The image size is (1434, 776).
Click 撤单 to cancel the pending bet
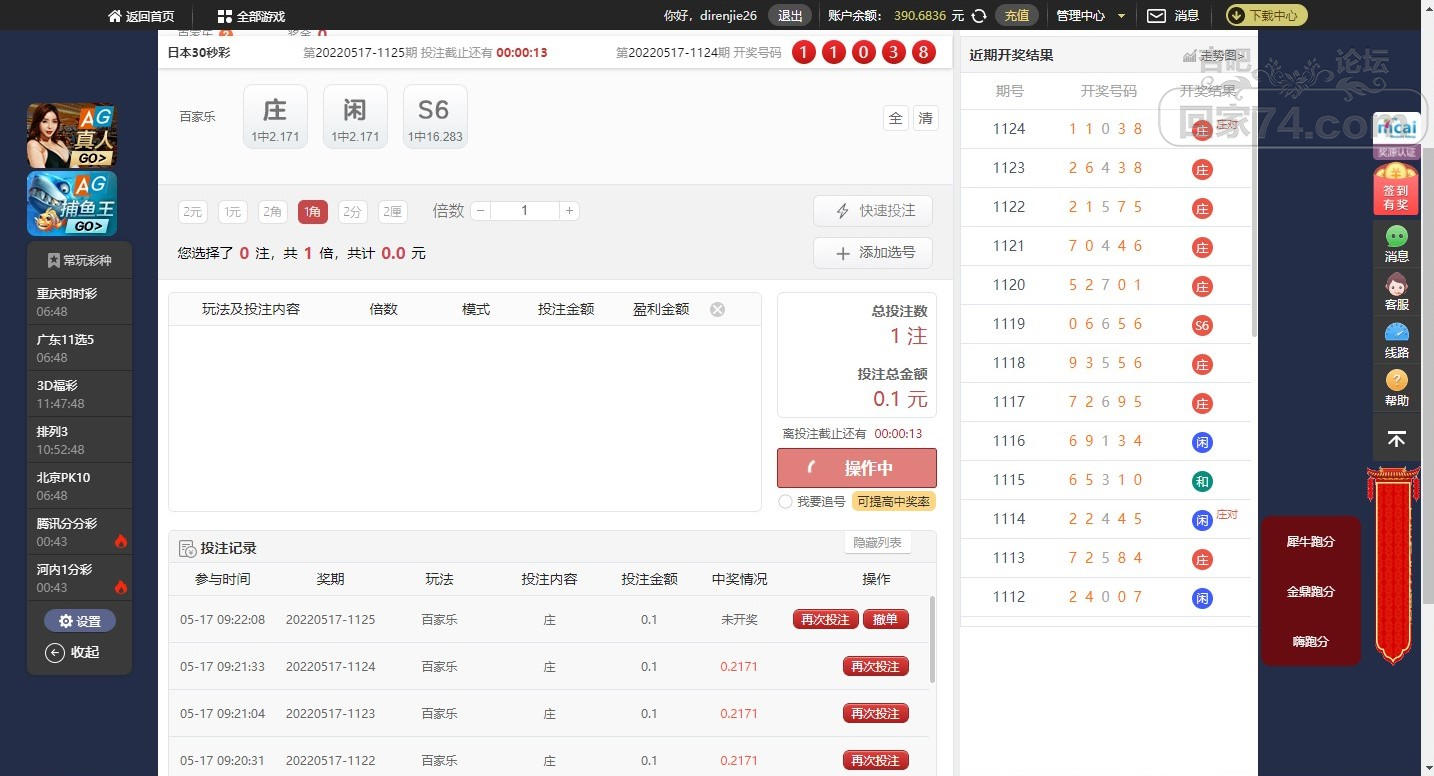[x=886, y=620]
